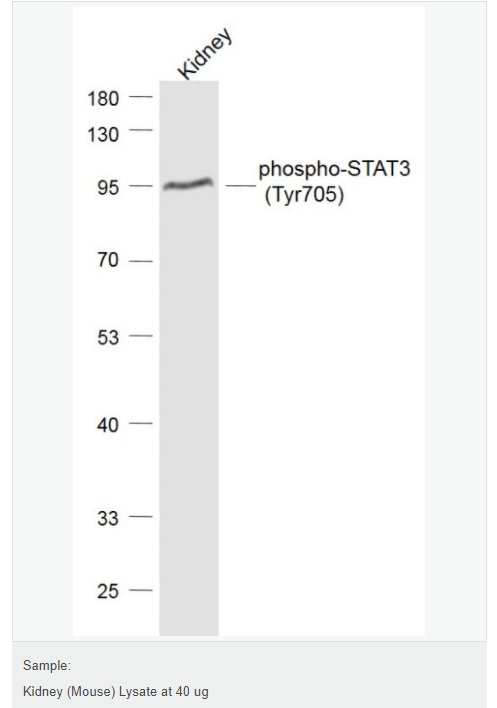Click the 33 kDa marker label
Image resolution: width=497 pixels, height=708 pixels.
(108, 518)
